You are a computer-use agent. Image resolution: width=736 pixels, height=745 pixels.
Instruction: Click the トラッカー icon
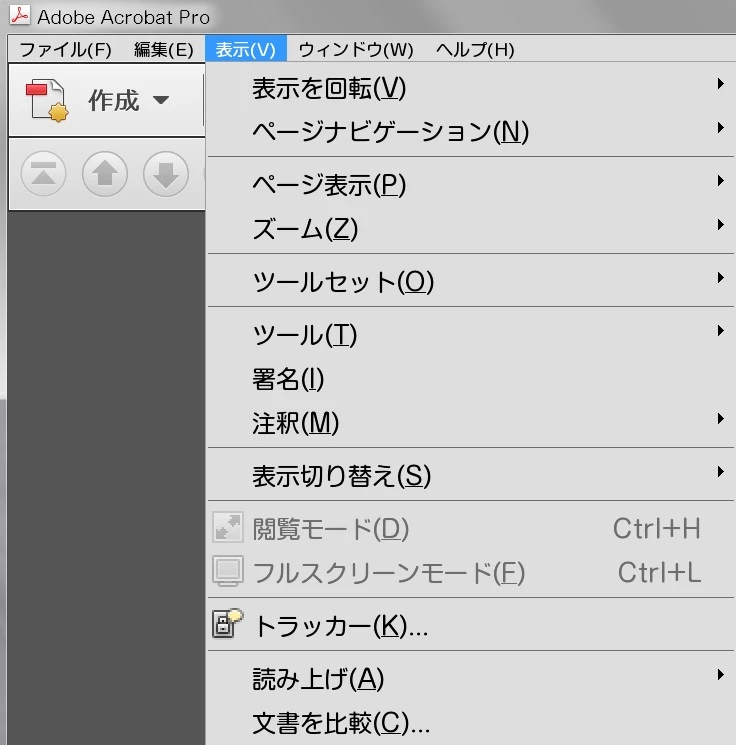[x=227, y=623]
